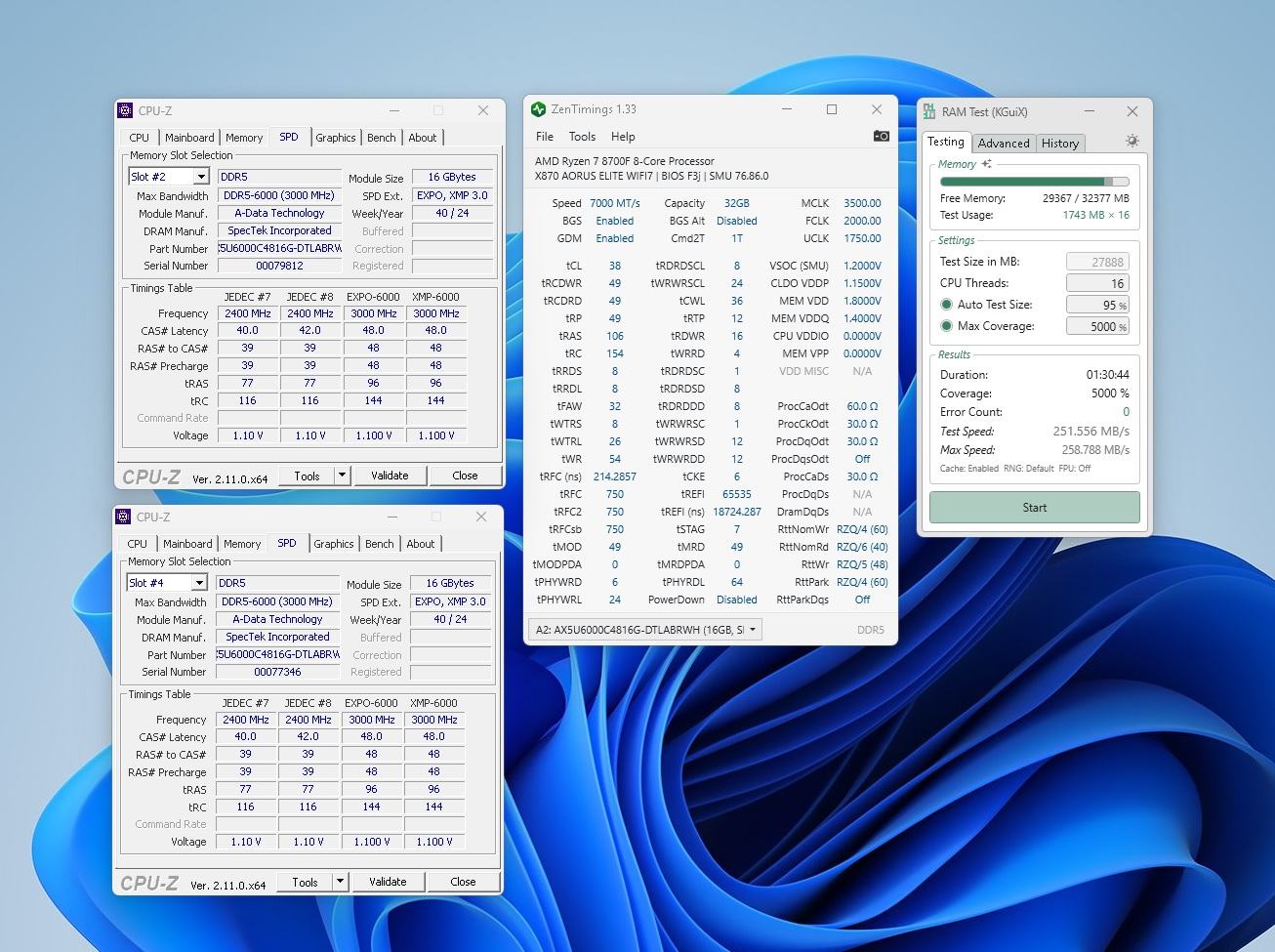Toggle RAM Test theme sun icon
This screenshot has height=952, width=1275.
(x=1131, y=142)
